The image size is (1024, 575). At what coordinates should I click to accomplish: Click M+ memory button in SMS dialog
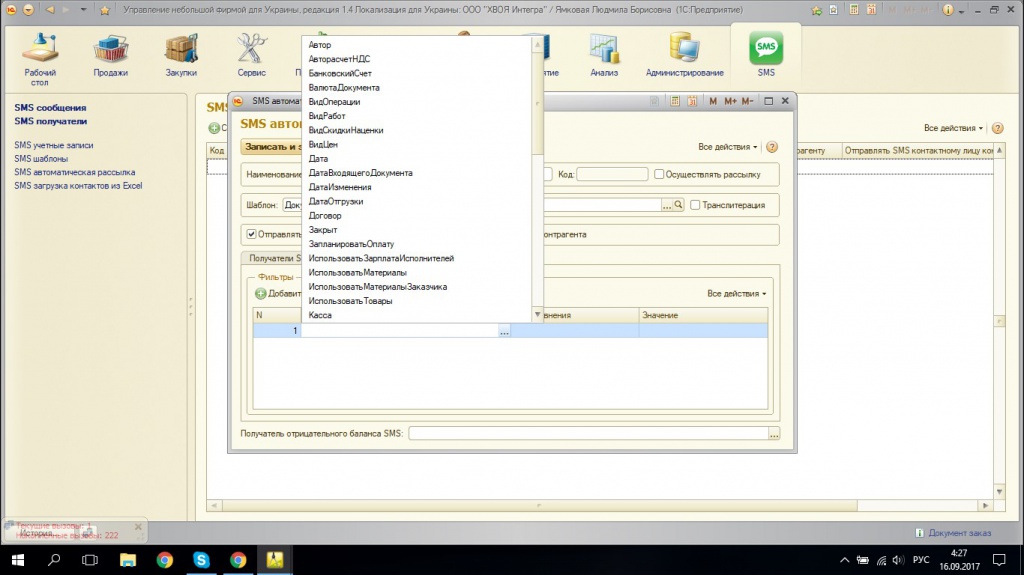tap(730, 101)
